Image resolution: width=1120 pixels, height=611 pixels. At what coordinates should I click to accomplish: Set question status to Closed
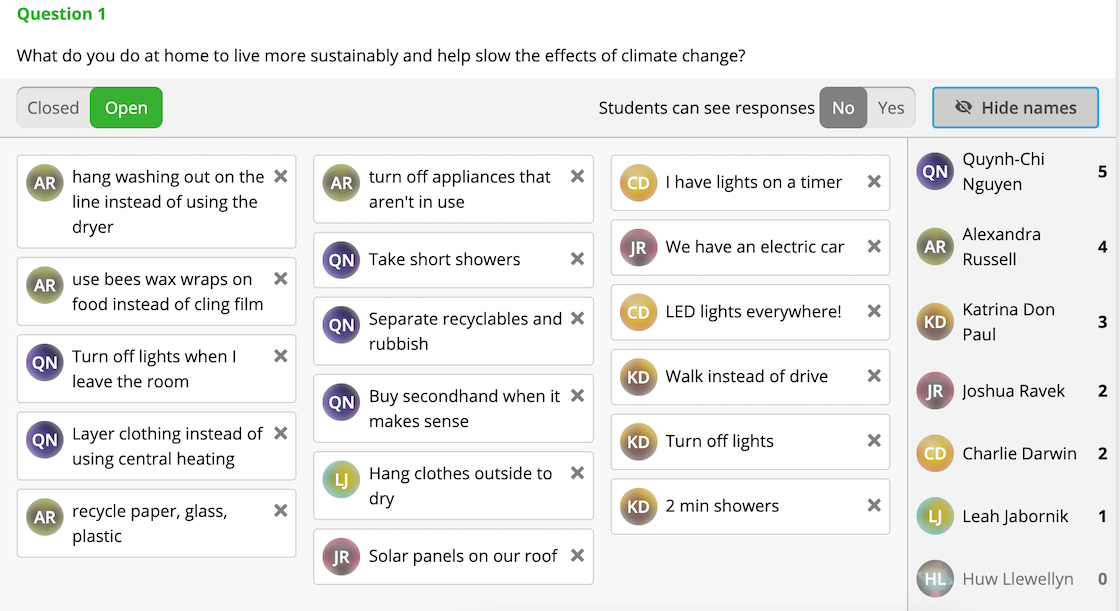coord(53,108)
